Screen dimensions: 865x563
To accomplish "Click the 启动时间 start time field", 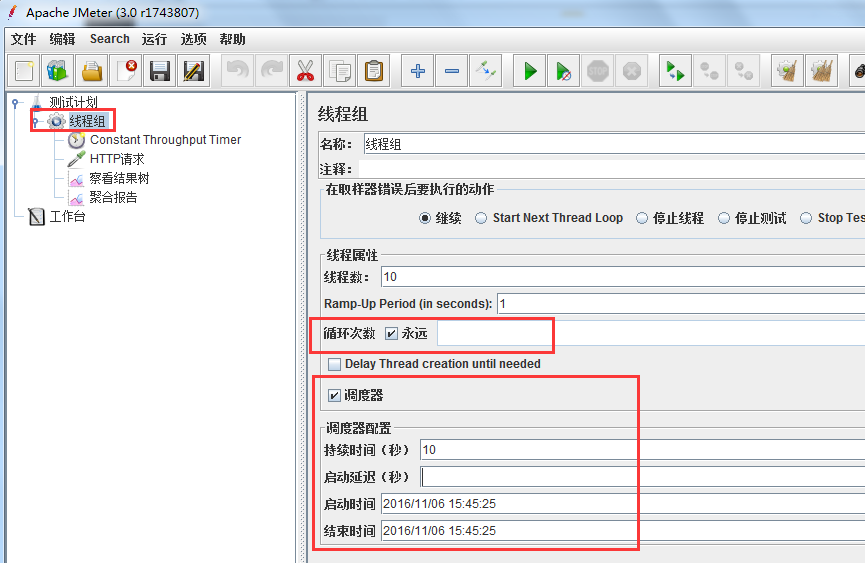I will tap(623, 504).
